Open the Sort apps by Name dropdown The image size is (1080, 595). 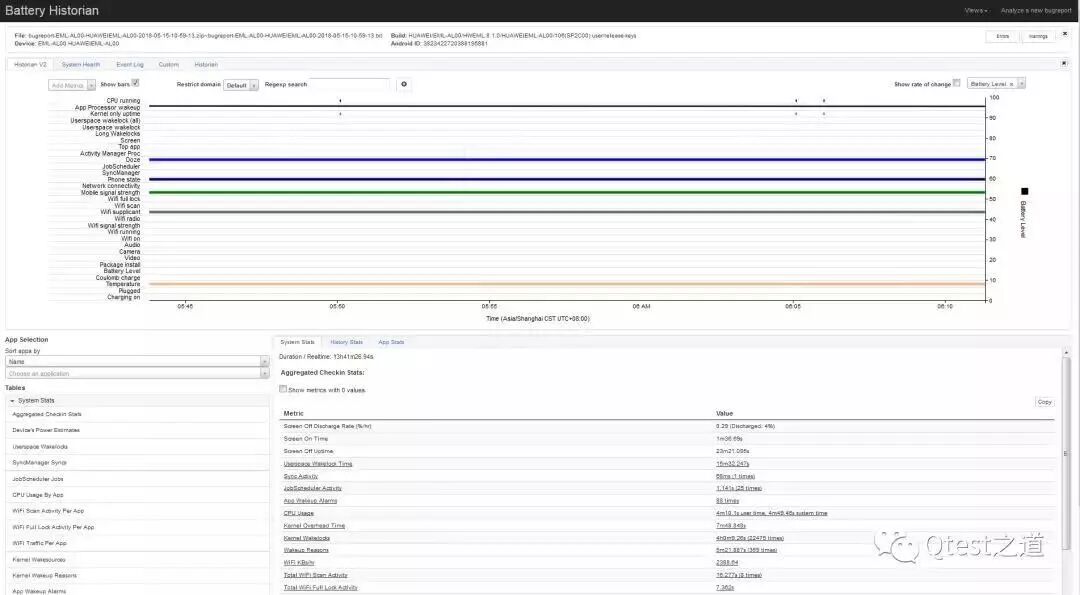[x=136, y=362]
